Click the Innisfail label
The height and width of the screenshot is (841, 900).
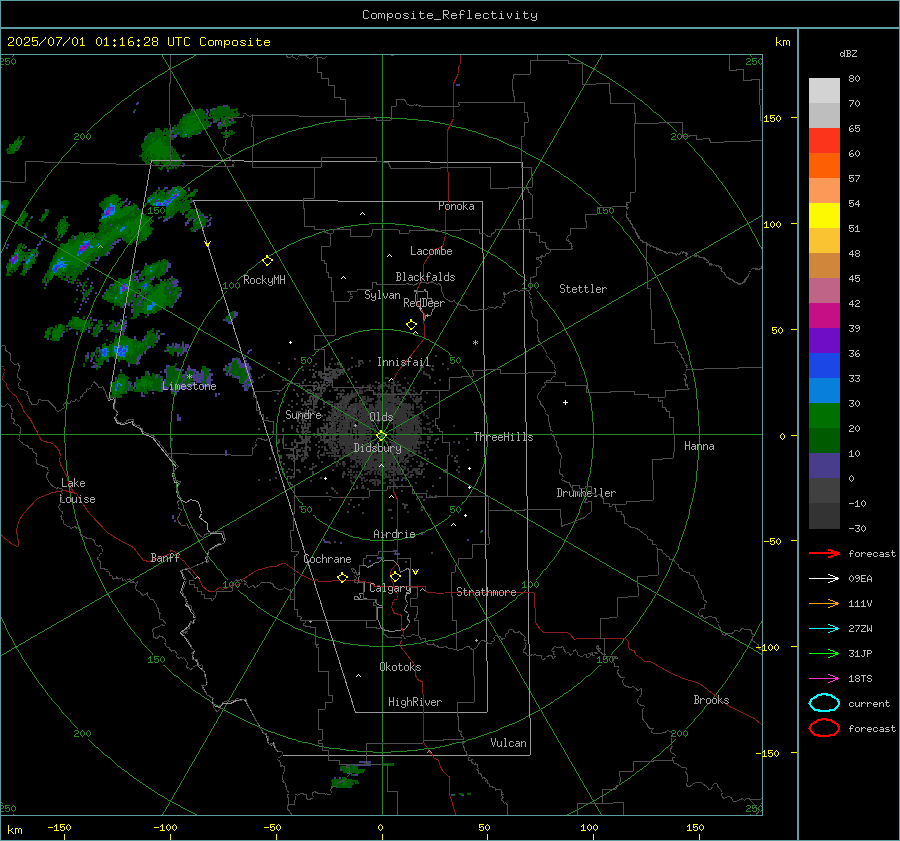404,362
